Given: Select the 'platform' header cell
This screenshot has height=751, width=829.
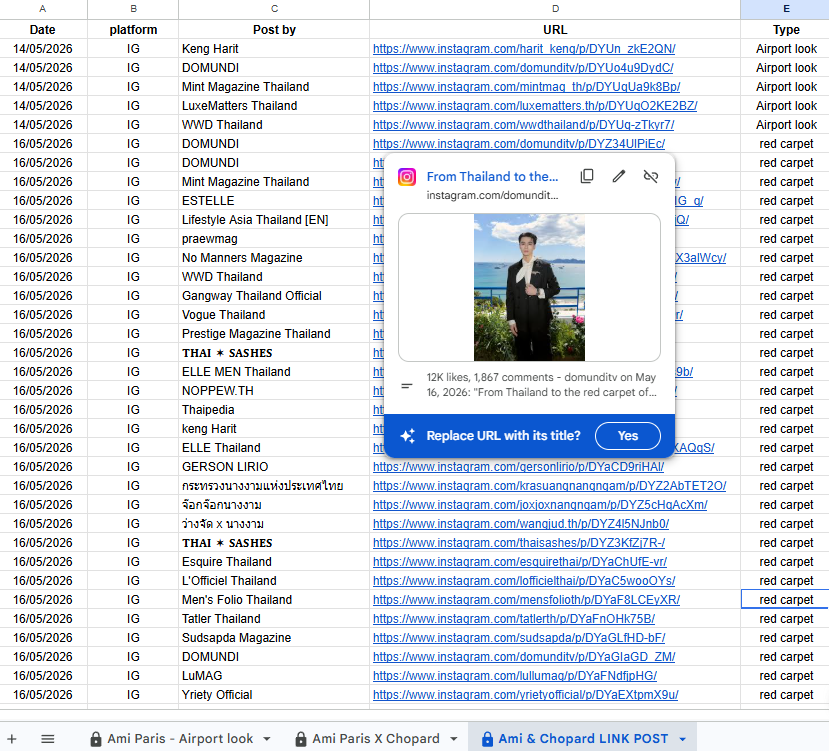Looking at the screenshot, I should [133, 30].
